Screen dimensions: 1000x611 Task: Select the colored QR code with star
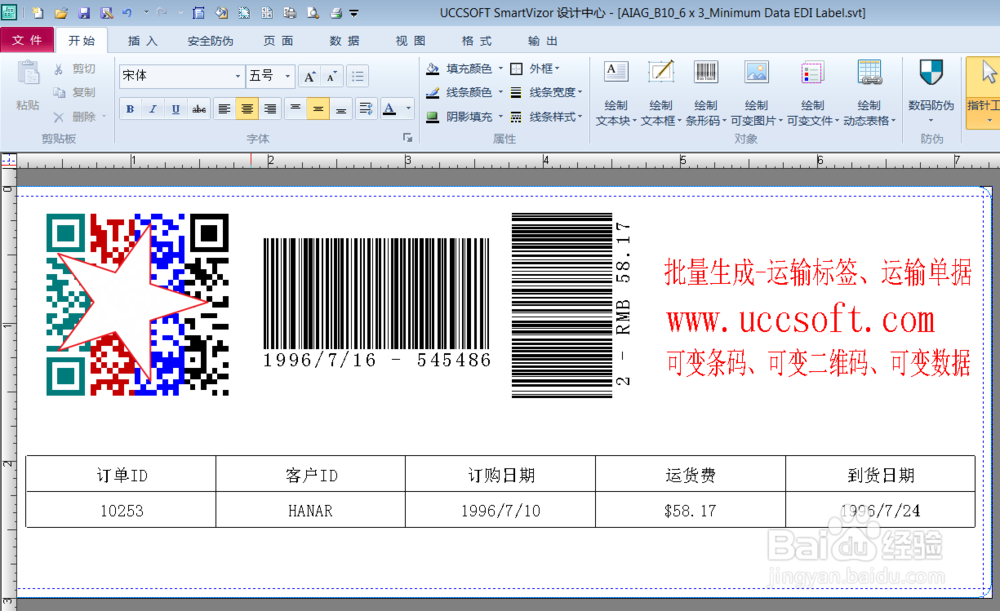tap(137, 305)
